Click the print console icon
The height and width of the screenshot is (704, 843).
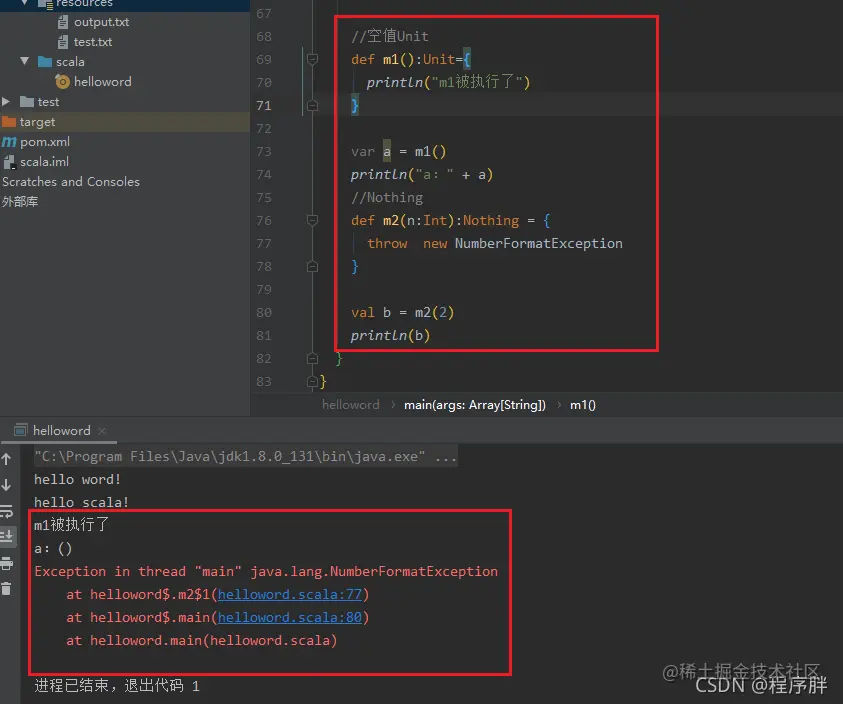[6, 563]
